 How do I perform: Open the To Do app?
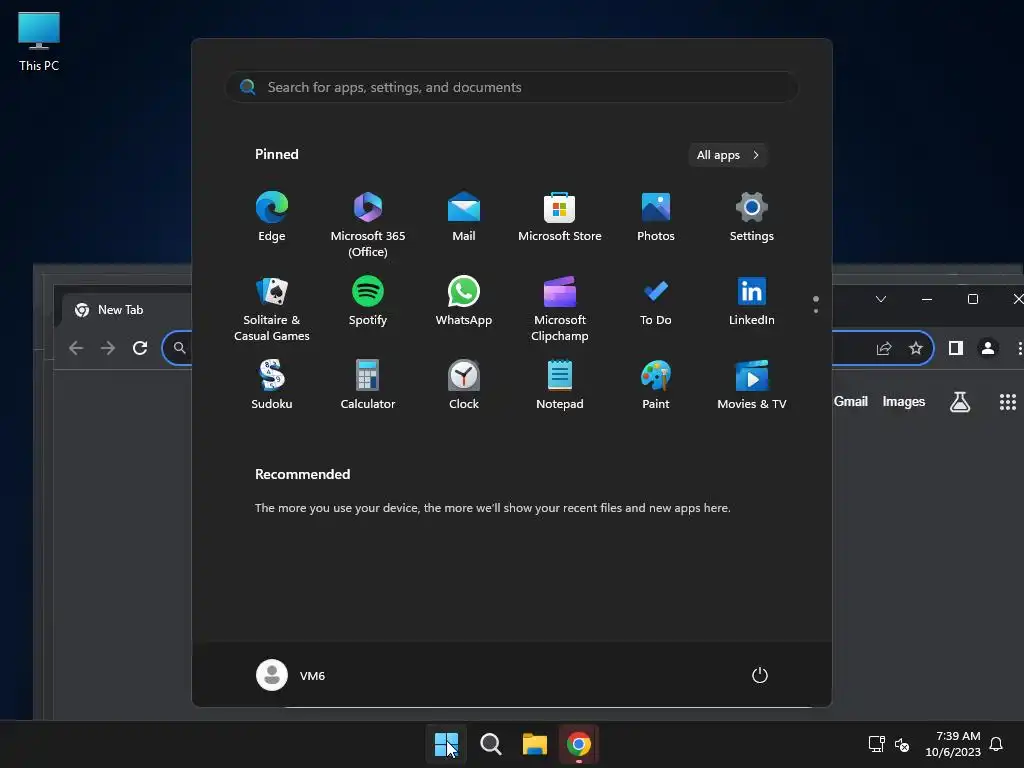(x=656, y=301)
